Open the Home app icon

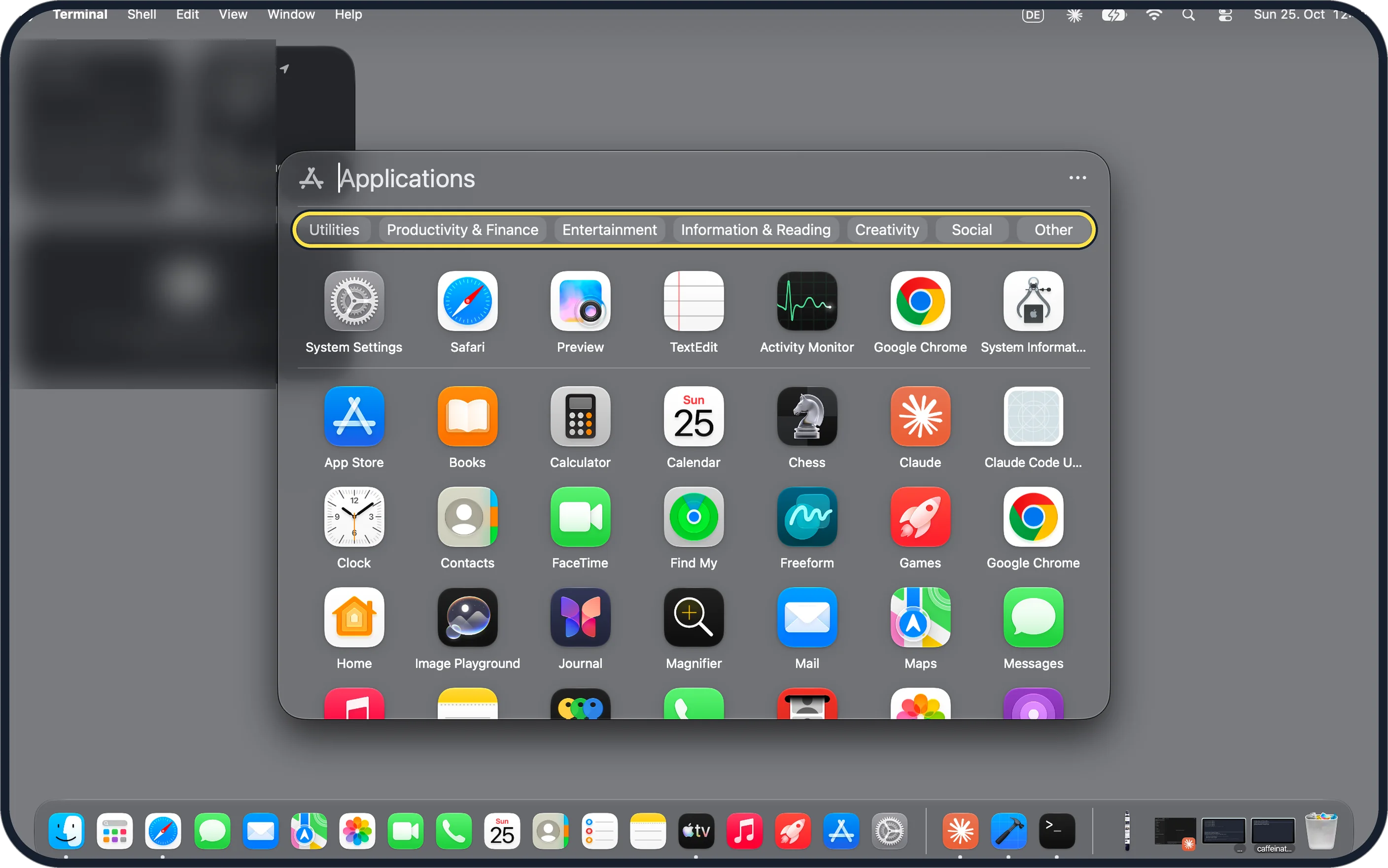click(354, 617)
